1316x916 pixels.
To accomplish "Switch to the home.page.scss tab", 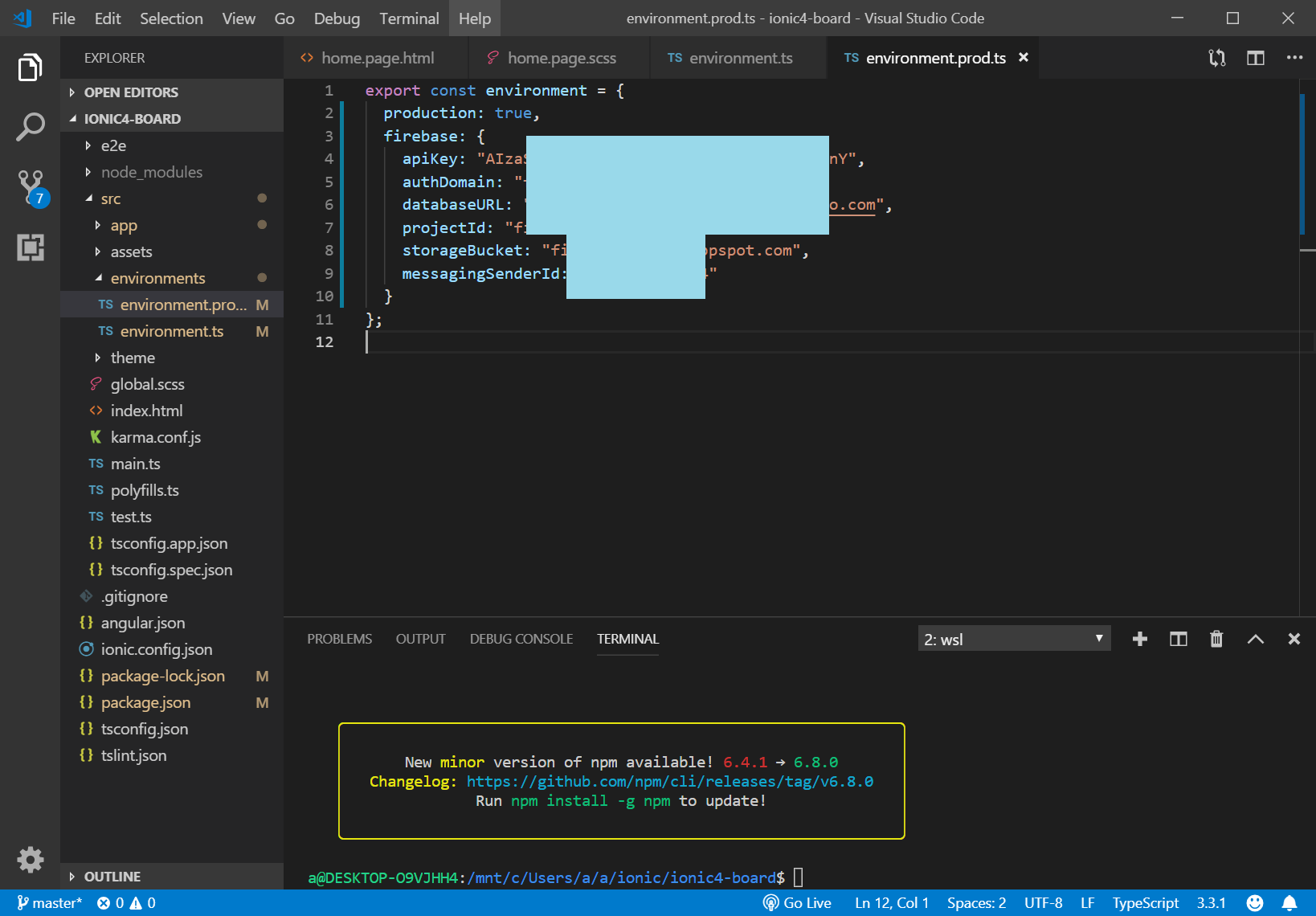I will 561,58.
